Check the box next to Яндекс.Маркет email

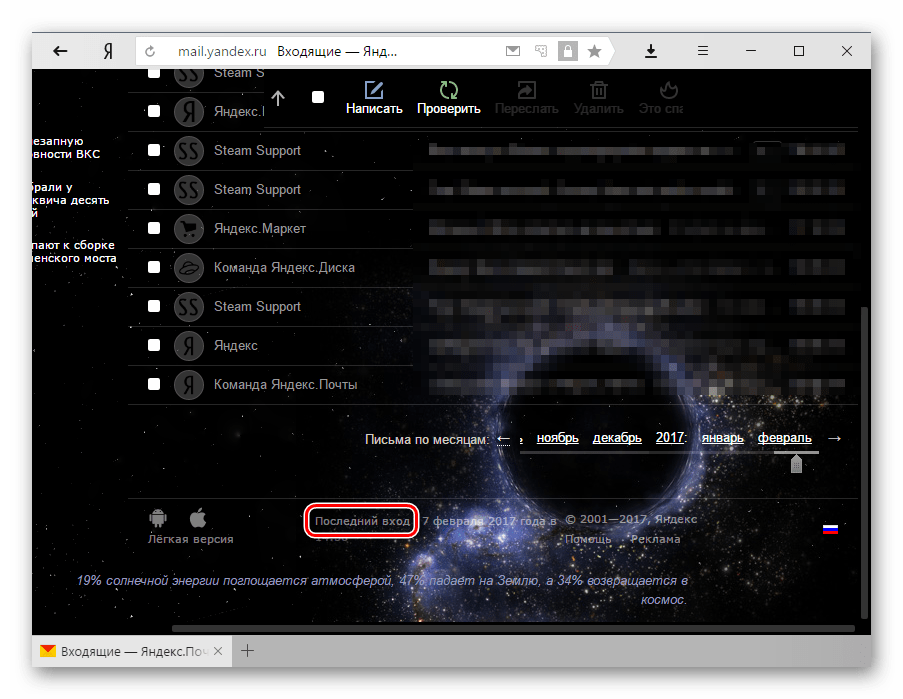point(154,228)
